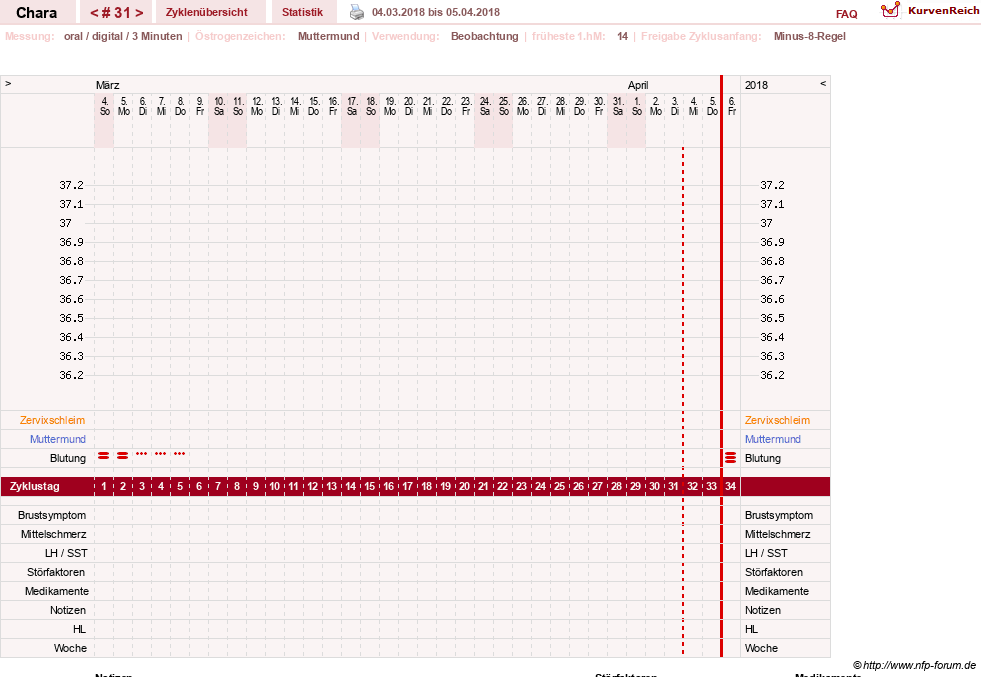The width and height of the screenshot is (981, 677).
Task: Open the Chara tab
Action: (x=36, y=13)
